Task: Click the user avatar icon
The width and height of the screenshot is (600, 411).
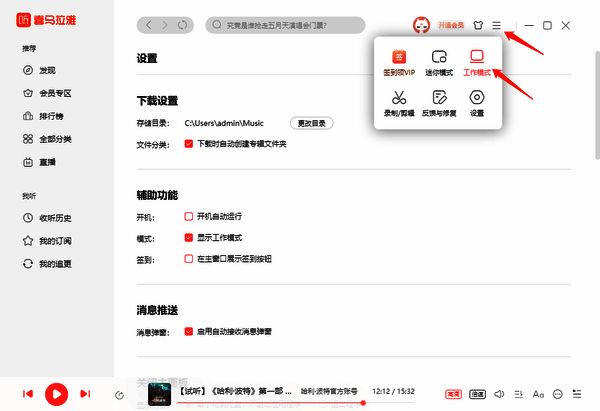Action: [421, 25]
